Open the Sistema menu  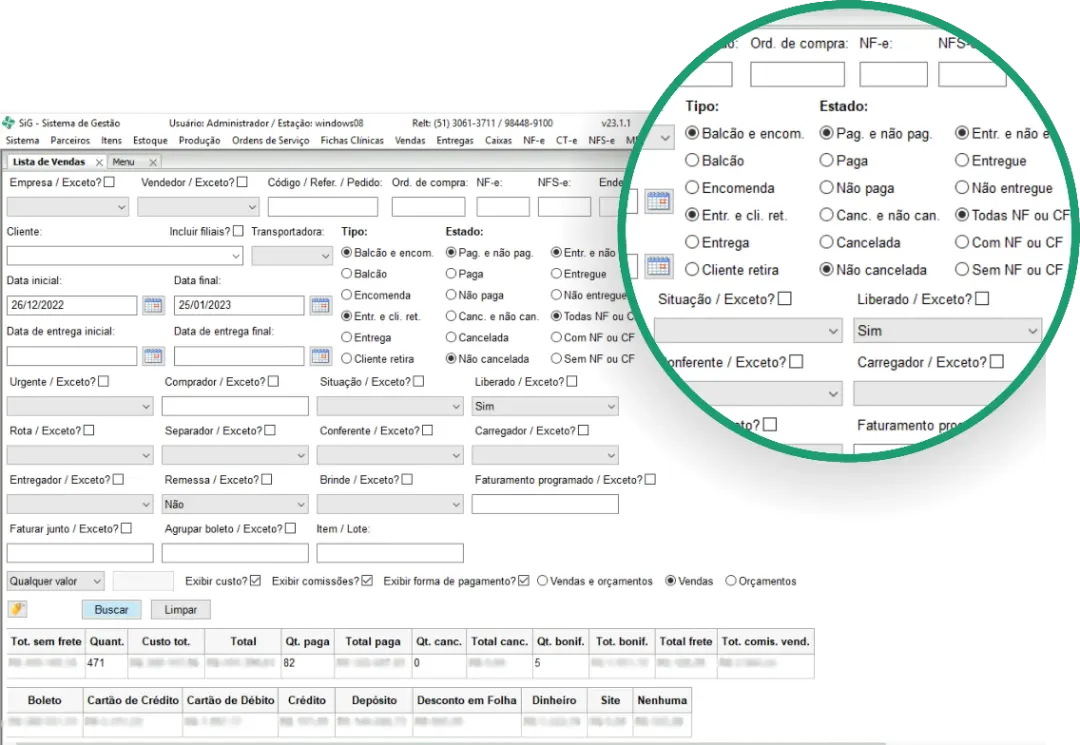23,140
